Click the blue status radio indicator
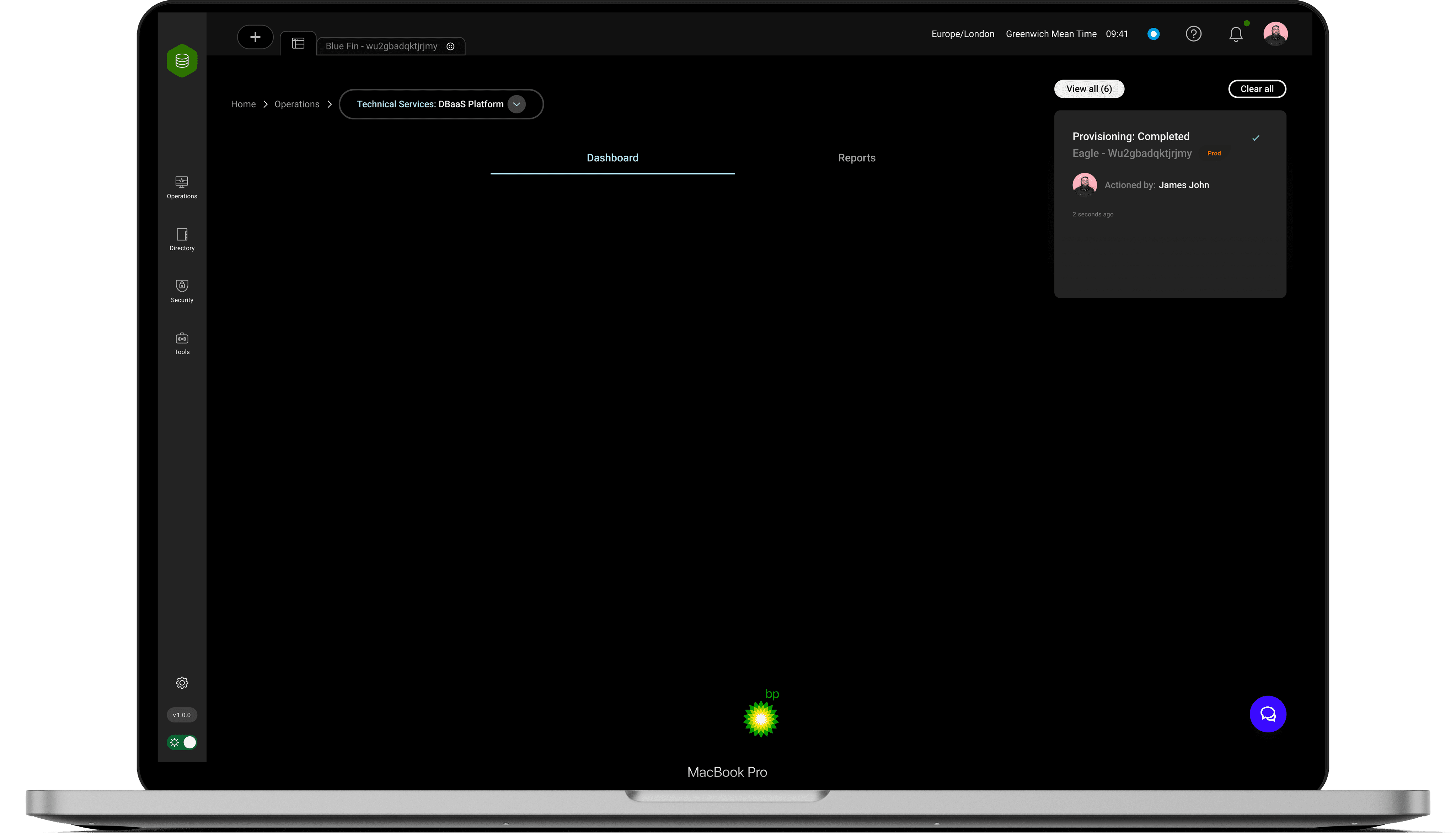Image resolution: width=1456 pixels, height=834 pixels. tap(1153, 34)
